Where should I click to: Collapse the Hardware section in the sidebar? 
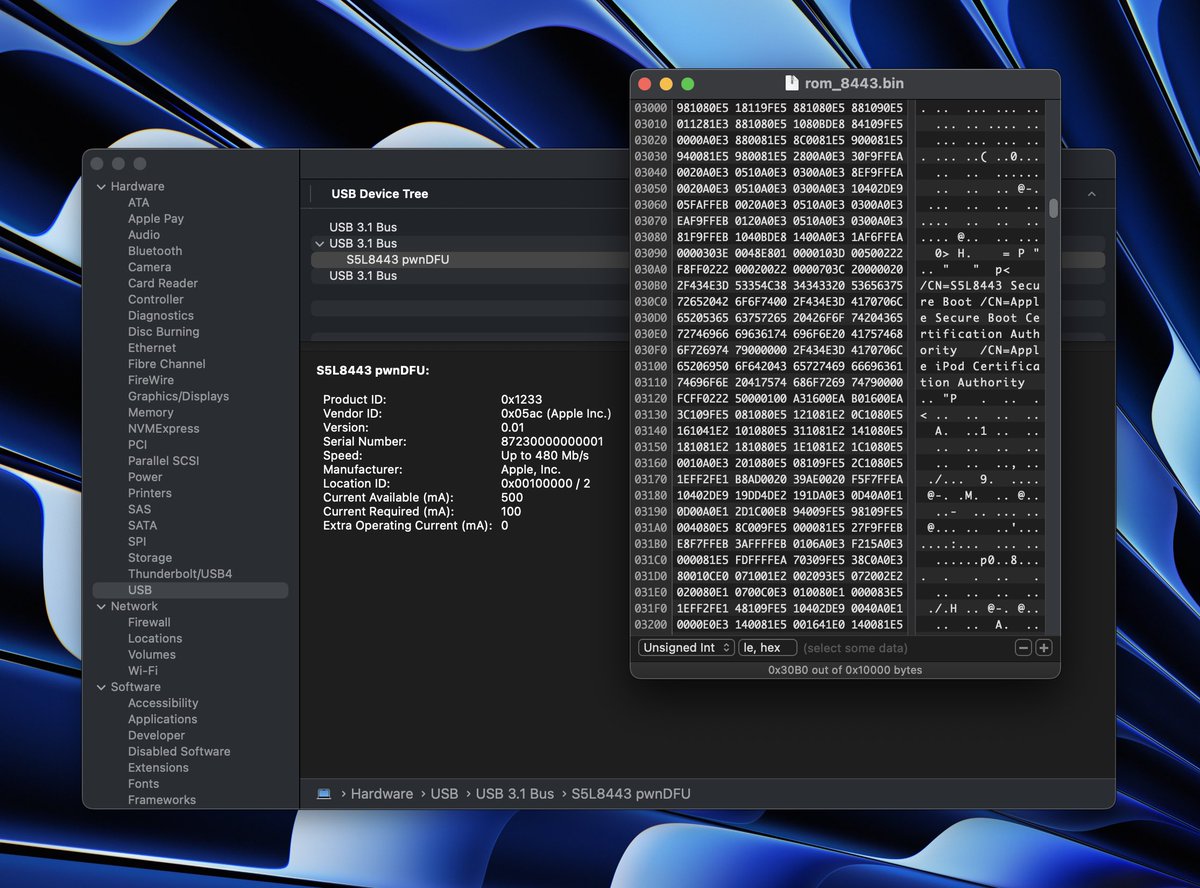click(101, 186)
